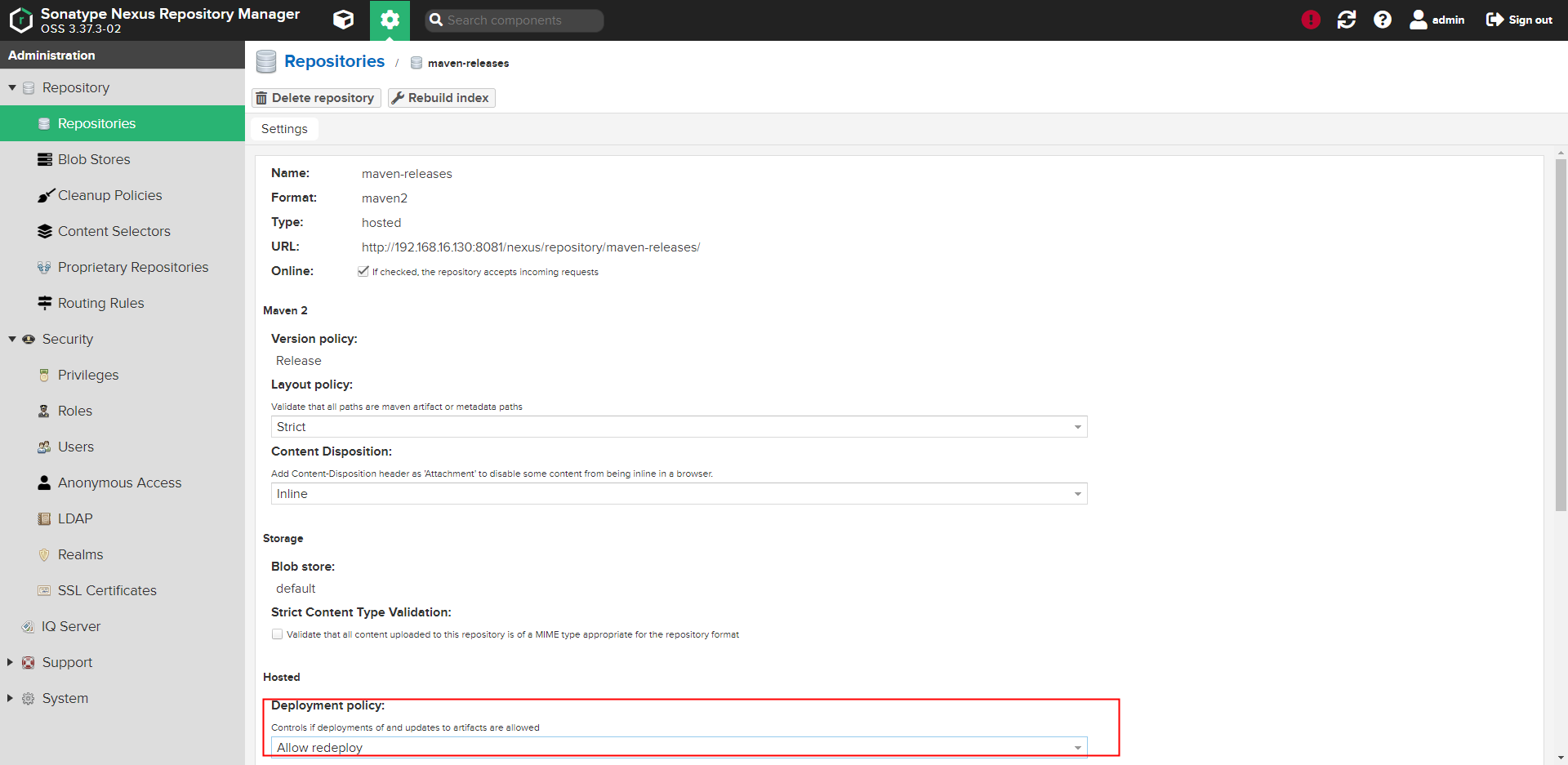Open IQ Server menu item
Screen dimensions: 1568x765
[122, 626]
